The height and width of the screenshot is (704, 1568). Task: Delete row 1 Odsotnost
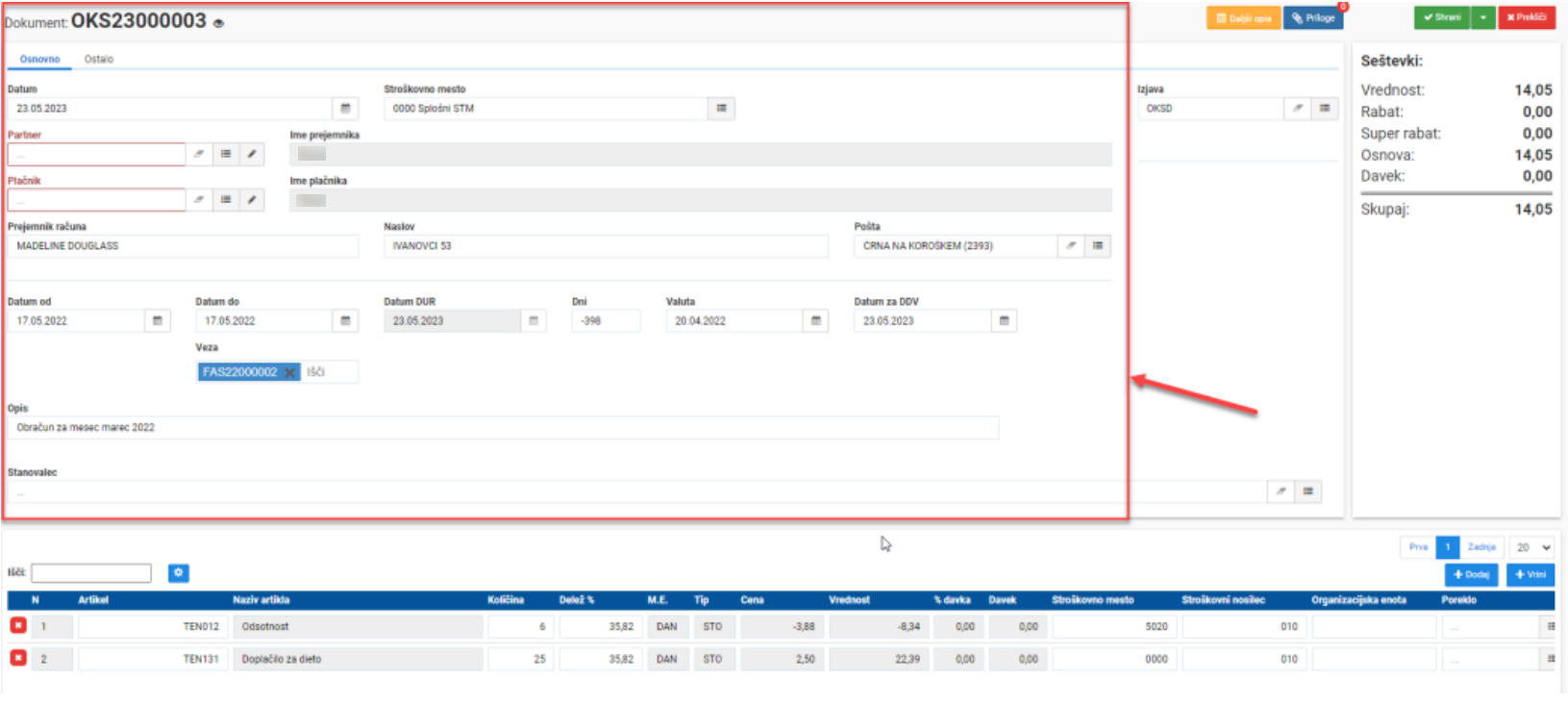coord(18,625)
